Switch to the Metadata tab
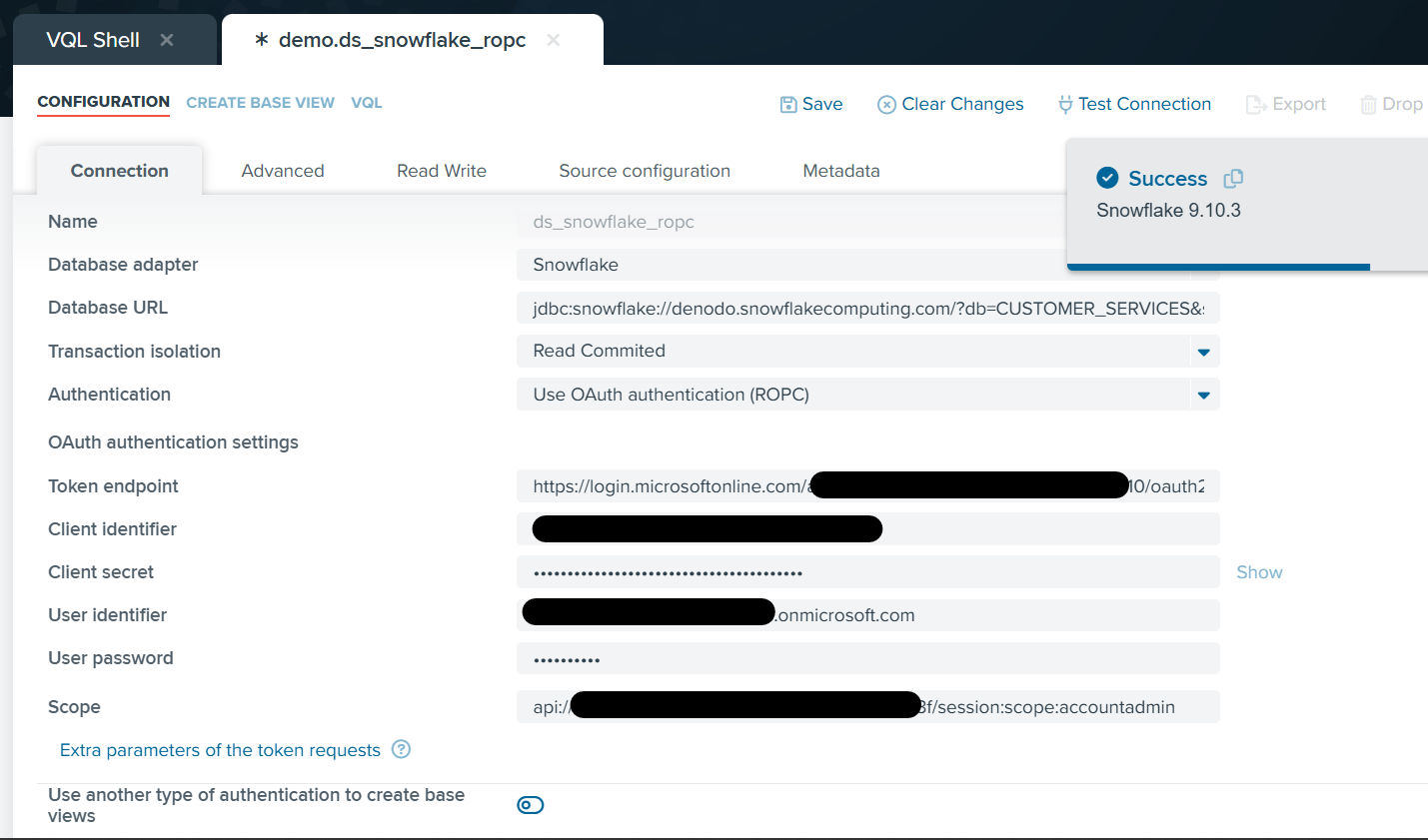Viewport: 1428px width, 840px height. pos(841,171)
